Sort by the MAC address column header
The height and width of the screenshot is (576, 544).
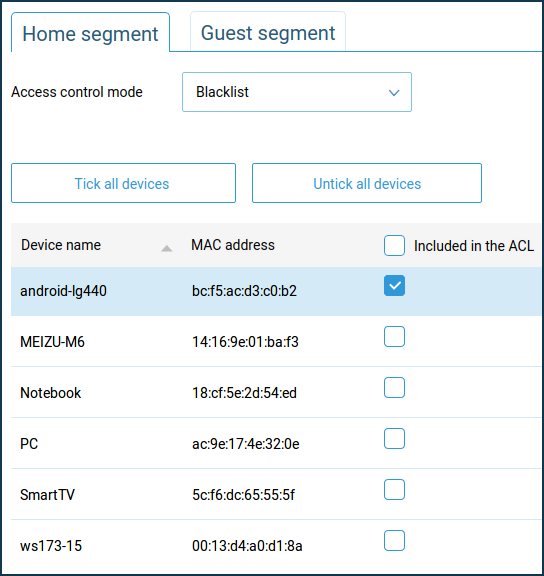tap(233, 245)
